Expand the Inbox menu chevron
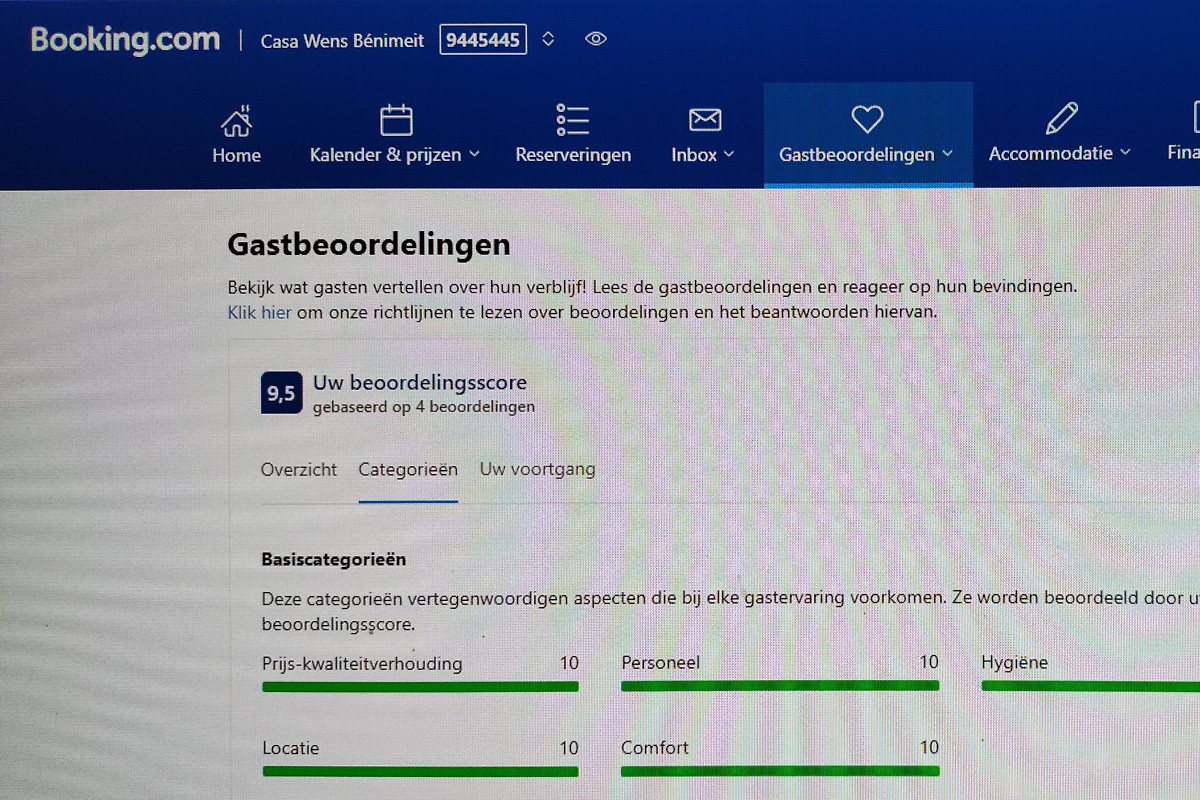Screen dimensions: 1200x800 click(729, 154)
